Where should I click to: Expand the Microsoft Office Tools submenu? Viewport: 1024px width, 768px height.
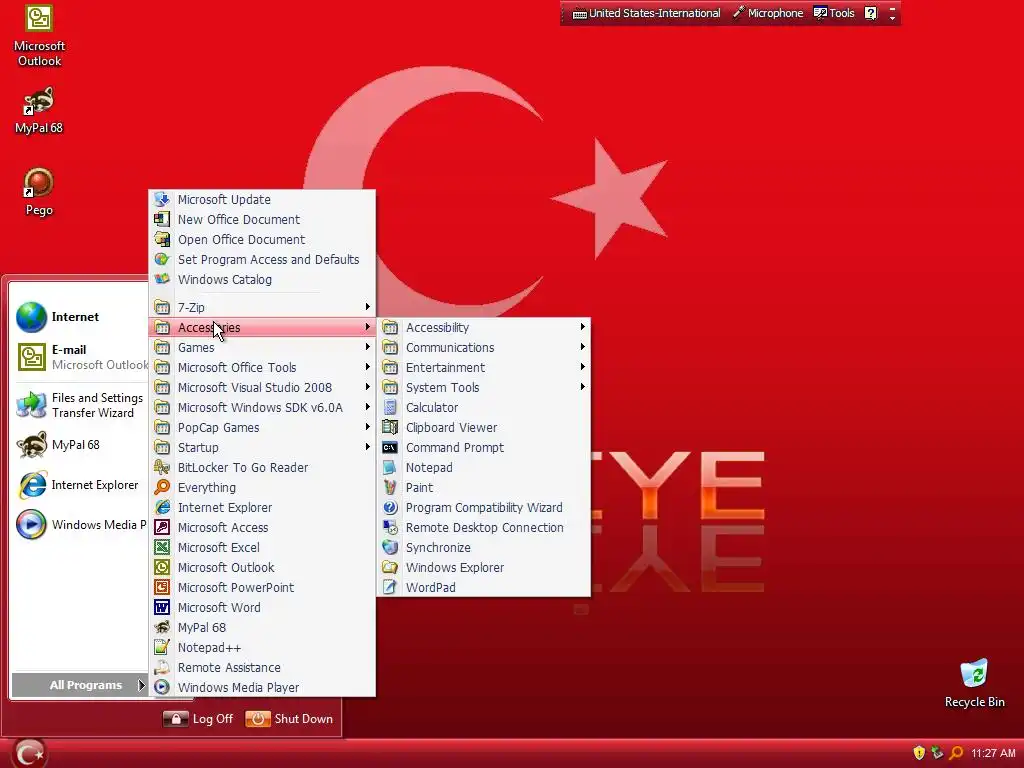(262, 368)
